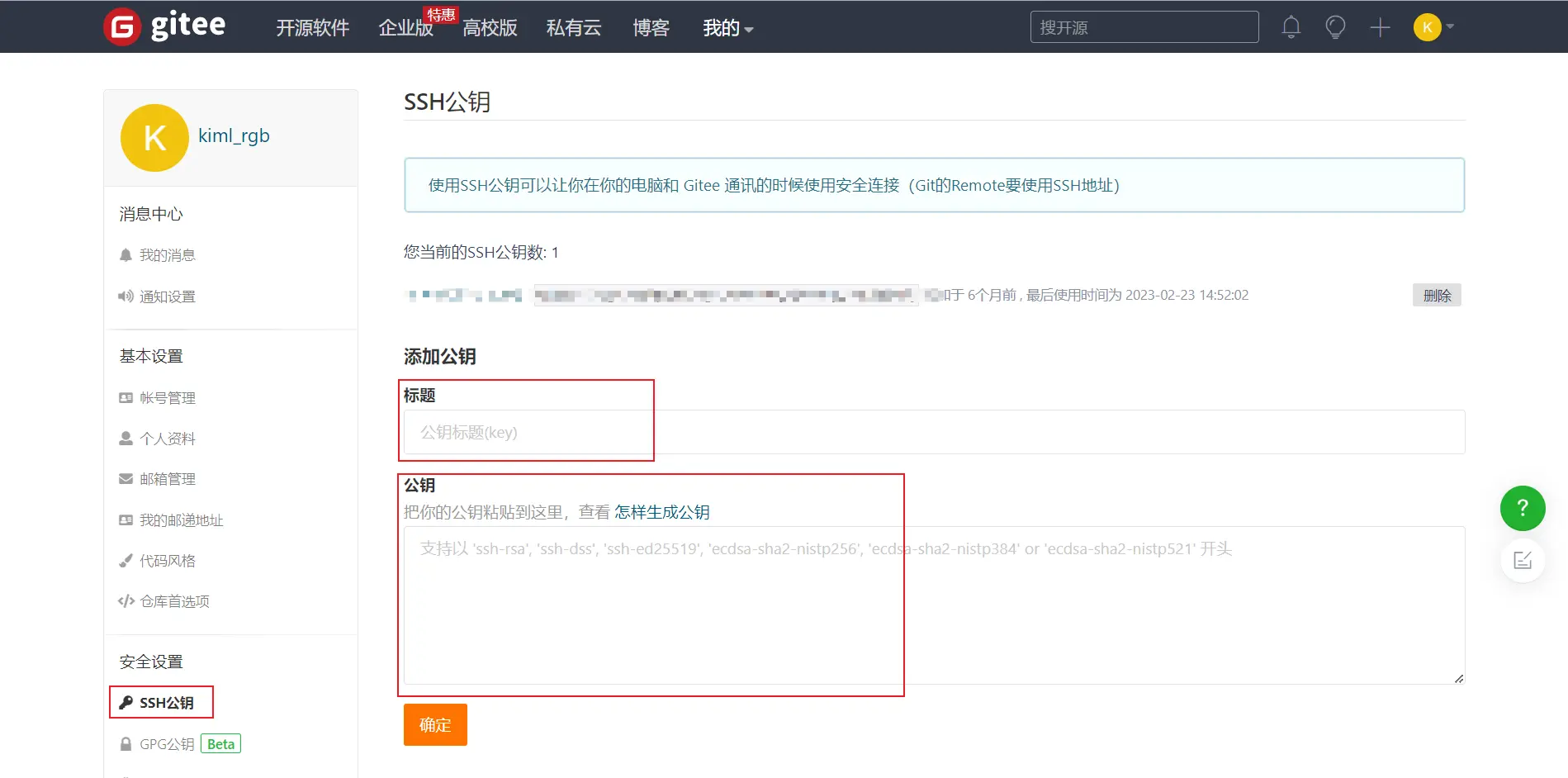Click the feedback edit icon on the right

[1522, 560]
